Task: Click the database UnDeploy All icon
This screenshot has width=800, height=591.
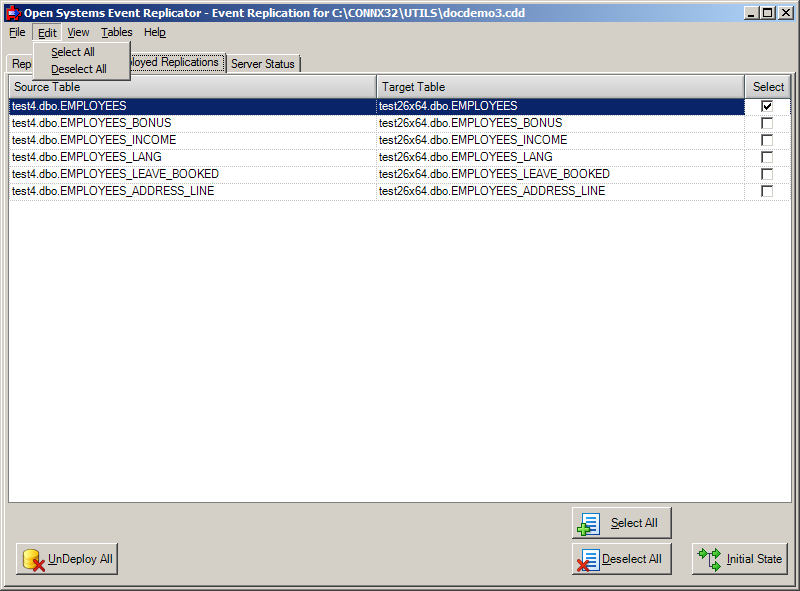Action: pos(31,559)
